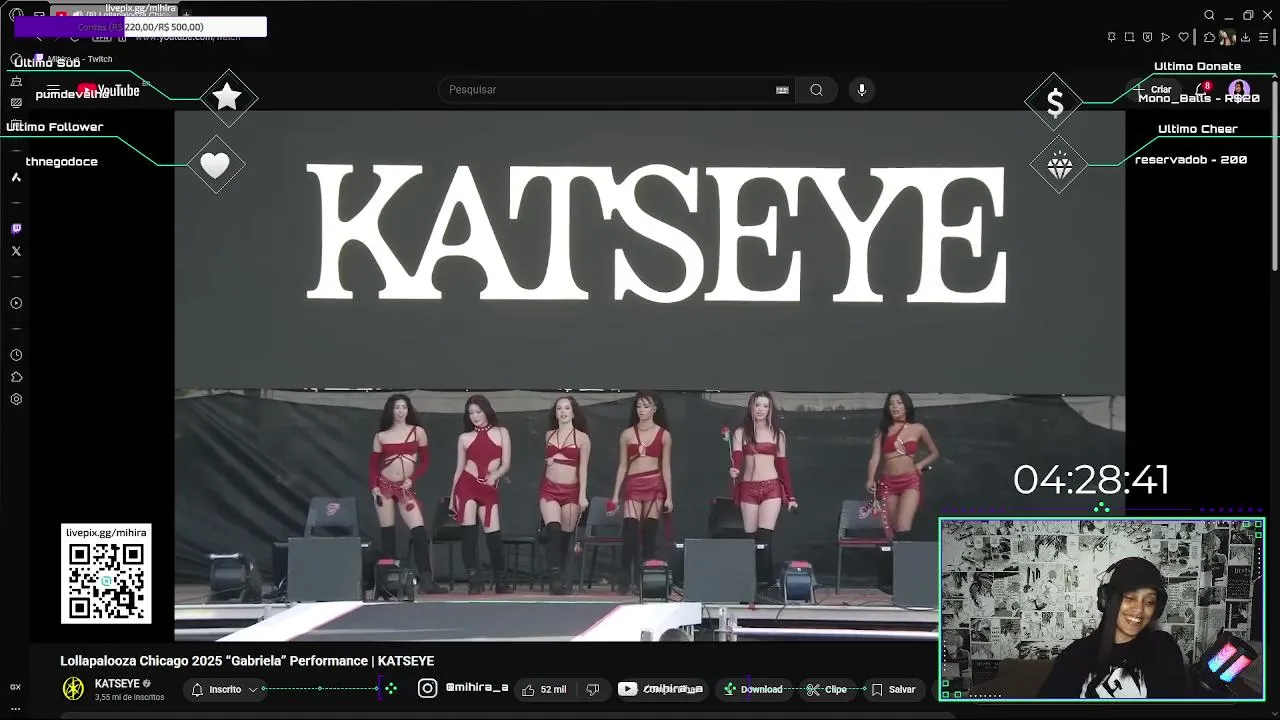Click the Download button below video
The width and height of the screenshot is (1280, 720).
click(753, 689)
